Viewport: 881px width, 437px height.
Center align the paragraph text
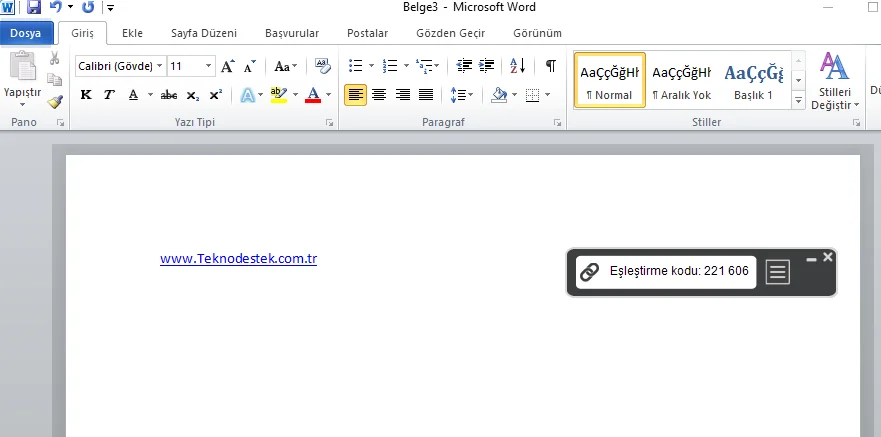pos(379,95)
